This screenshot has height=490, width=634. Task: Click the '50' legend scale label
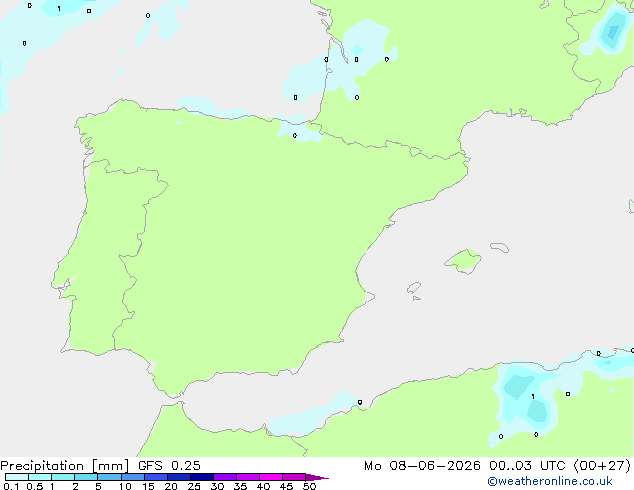pyautogui.click(x=309, y=486)
